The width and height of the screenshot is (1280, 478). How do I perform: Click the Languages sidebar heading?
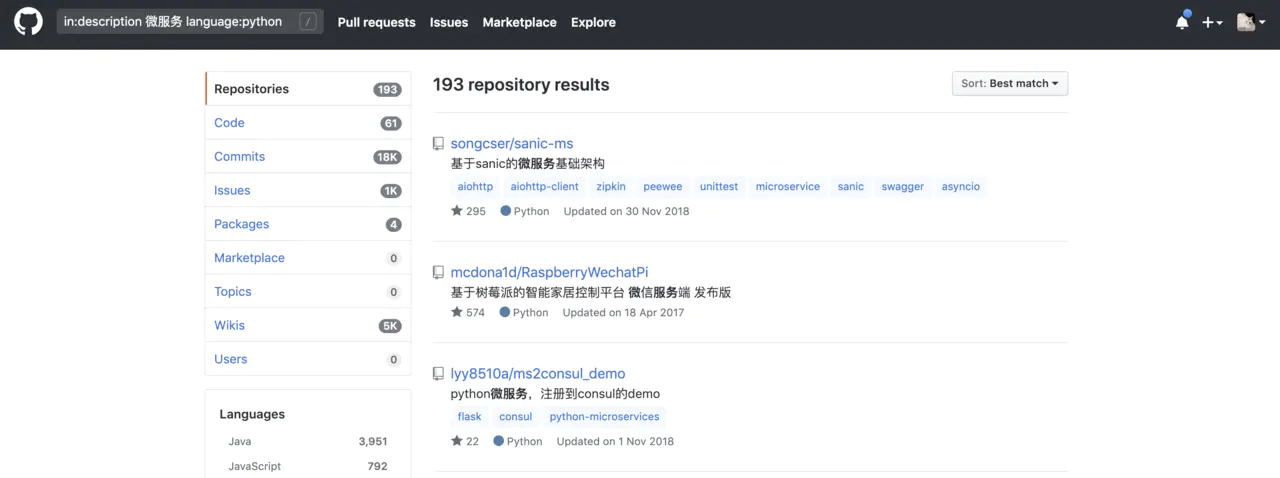[252, 414]
